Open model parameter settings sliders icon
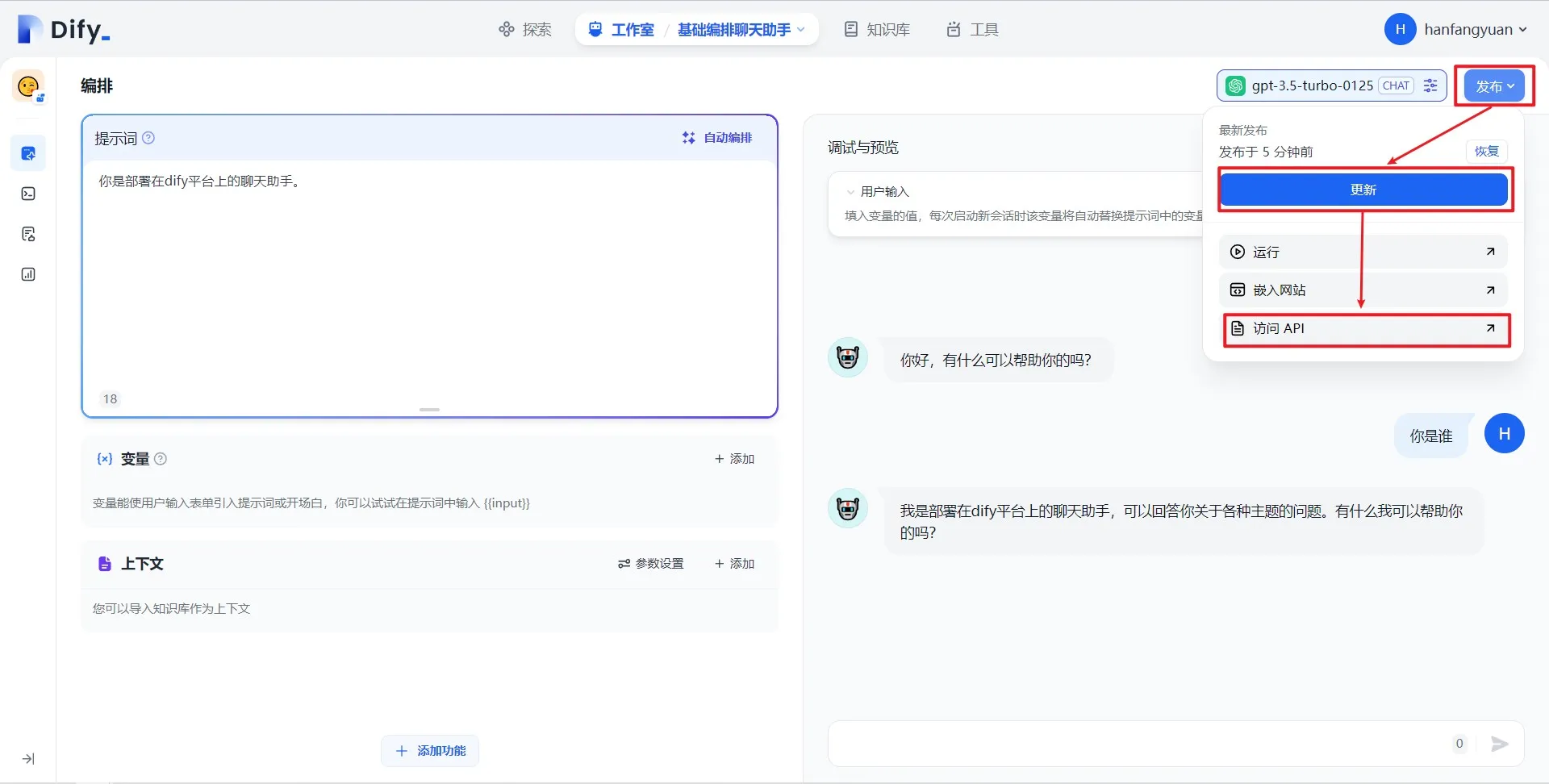 pyautogui.click(x=1430, y=85)
